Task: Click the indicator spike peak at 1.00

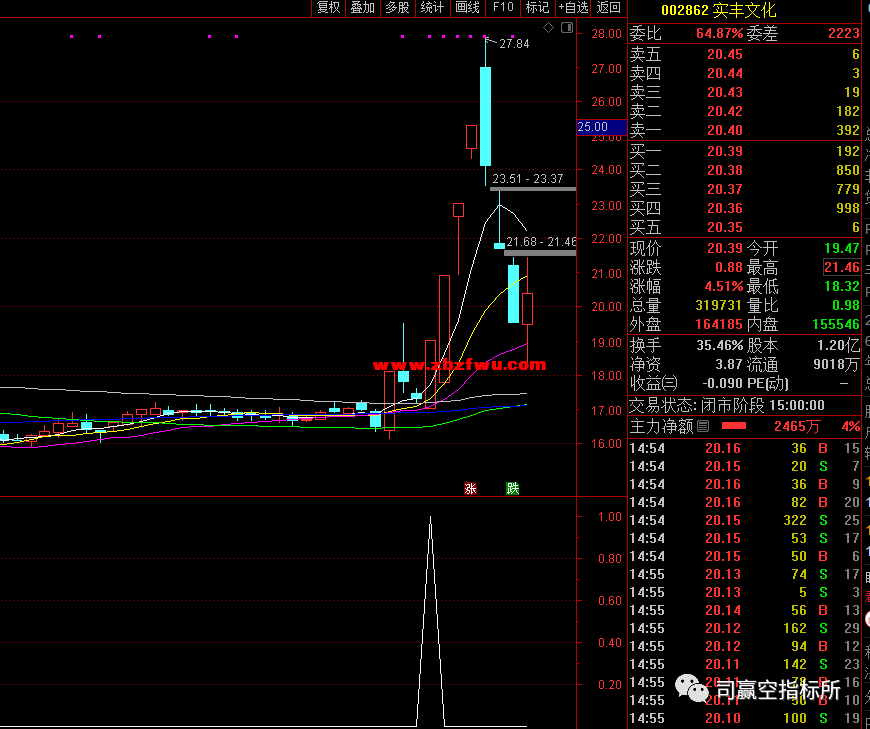Action: pyautogui.click(x=431, y=518)
